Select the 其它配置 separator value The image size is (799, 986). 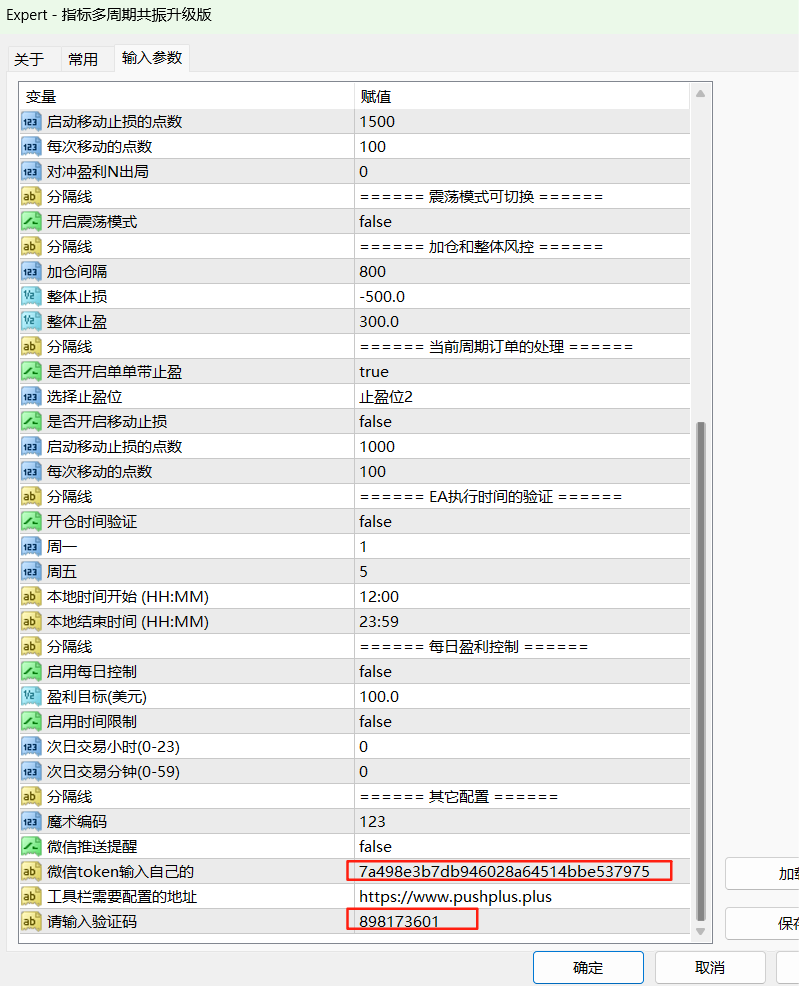coord(522,797)
